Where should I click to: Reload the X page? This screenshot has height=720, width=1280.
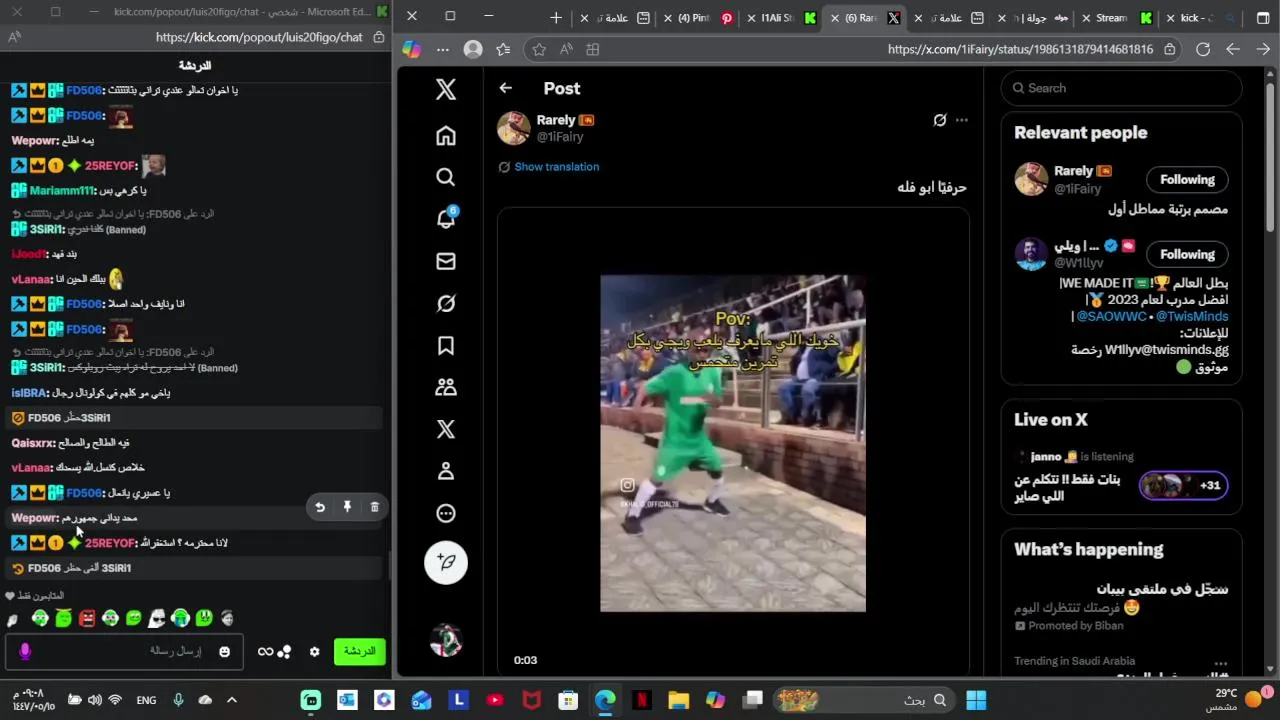tap(1203, 49)
